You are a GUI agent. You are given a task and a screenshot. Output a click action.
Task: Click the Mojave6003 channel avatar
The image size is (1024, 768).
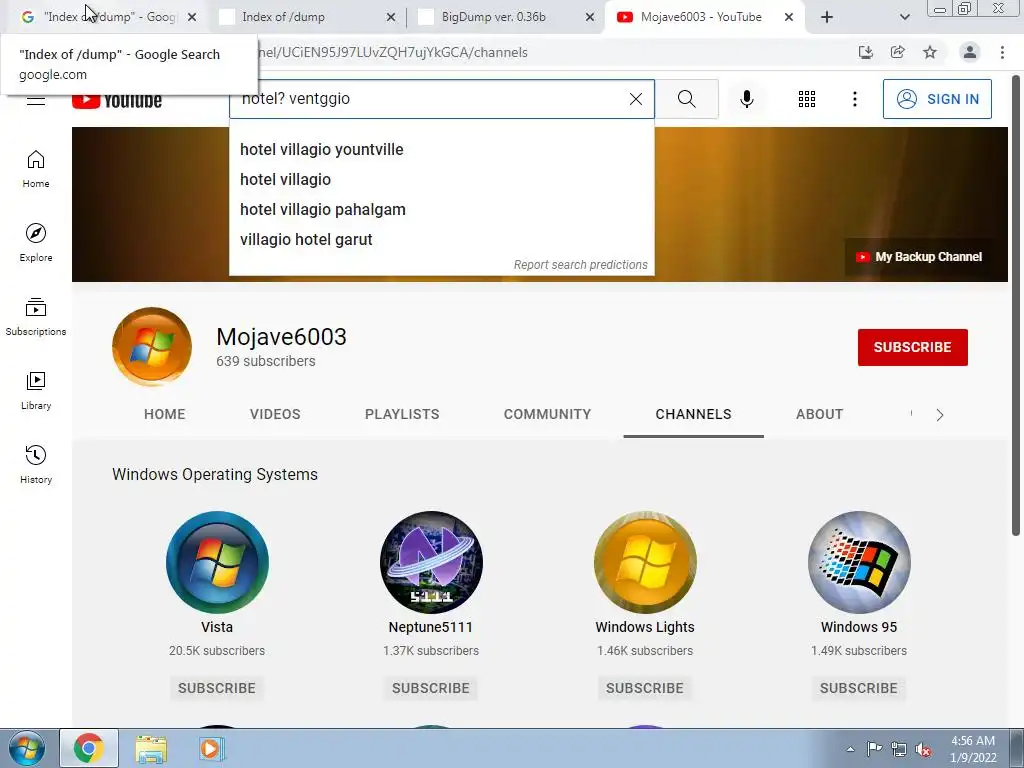(152, 347)
